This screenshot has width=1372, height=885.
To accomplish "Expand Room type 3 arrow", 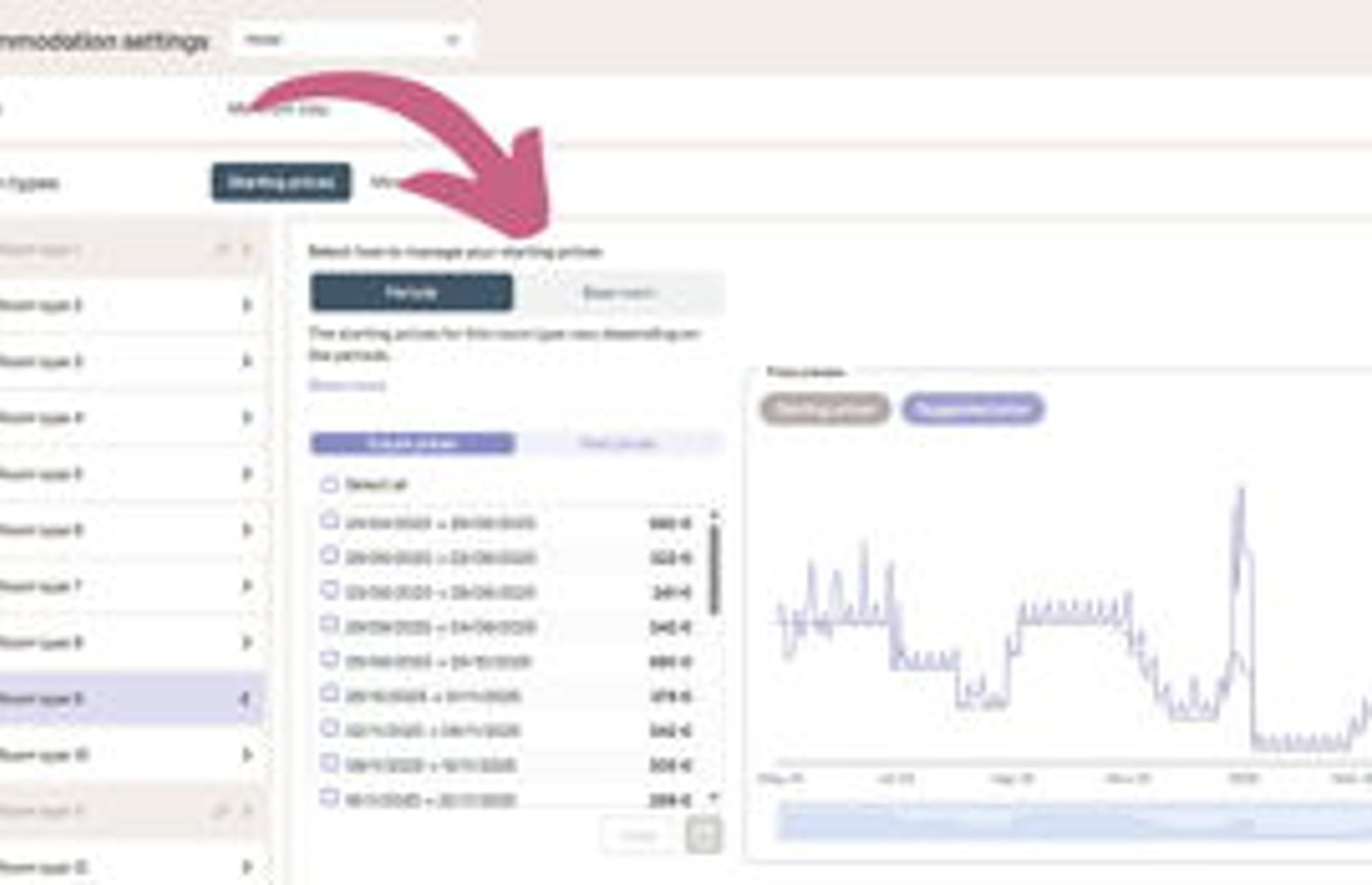I will 247,361.
